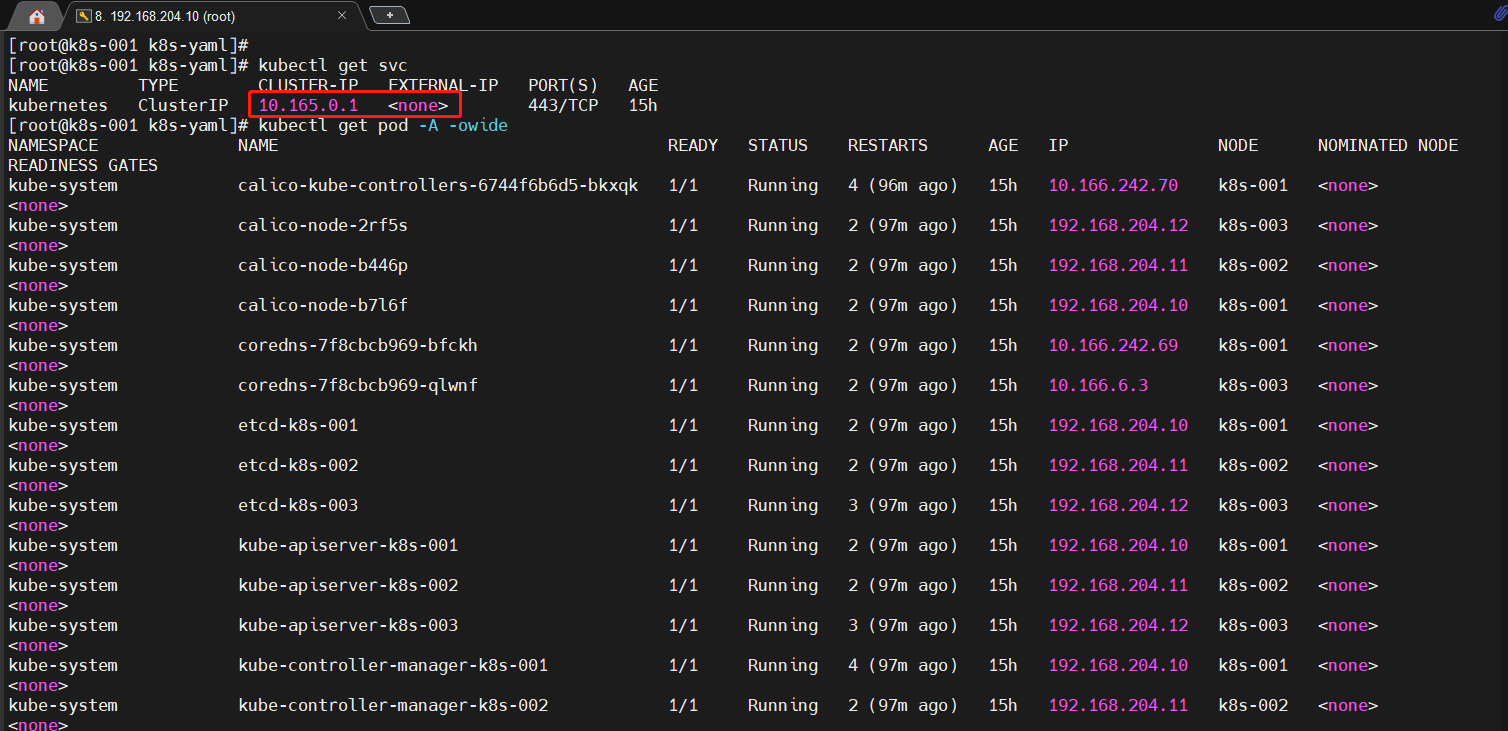The width and height of the screenshot is (1508, 731).
Task: Click the '1/1' ready value for etcd-k8s-001
Action: click(x=683, y=426)
